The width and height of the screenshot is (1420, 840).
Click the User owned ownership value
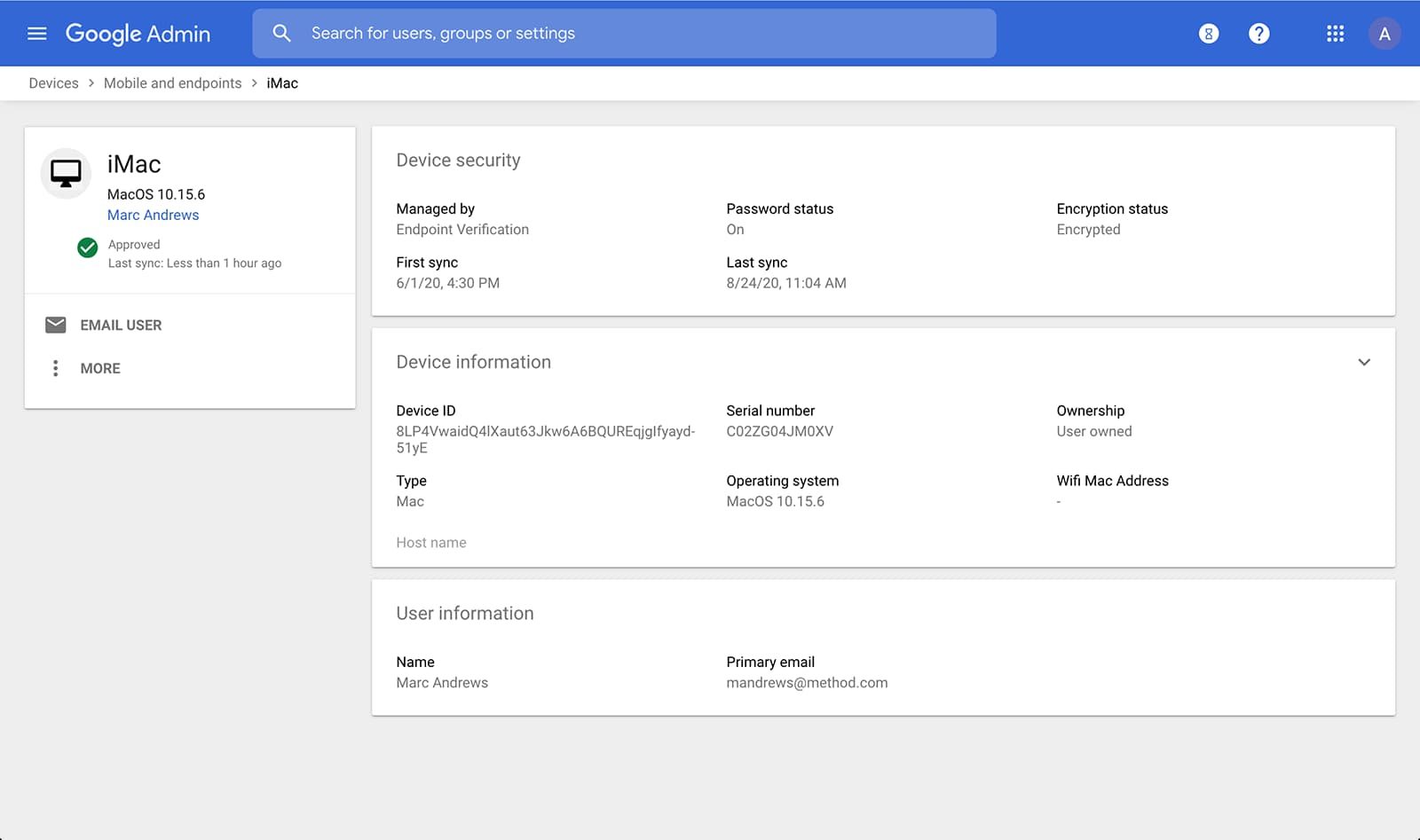[x=1093, y=432]
